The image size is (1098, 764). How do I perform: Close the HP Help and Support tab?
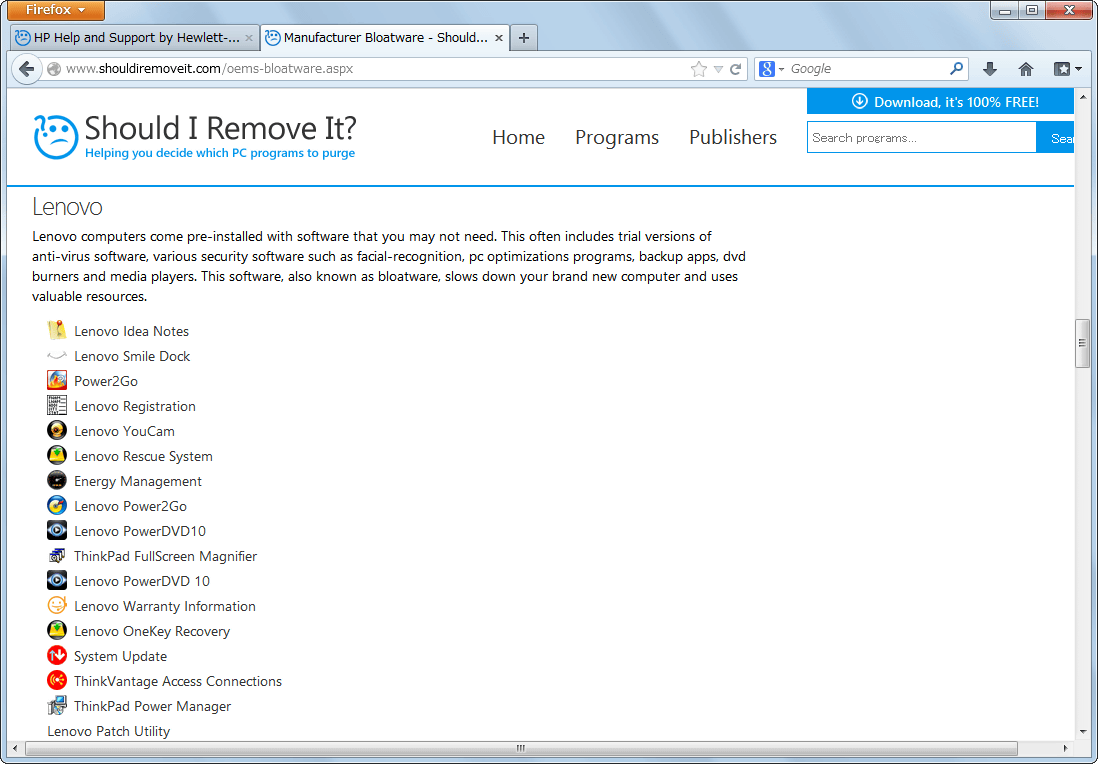point(249,38)
